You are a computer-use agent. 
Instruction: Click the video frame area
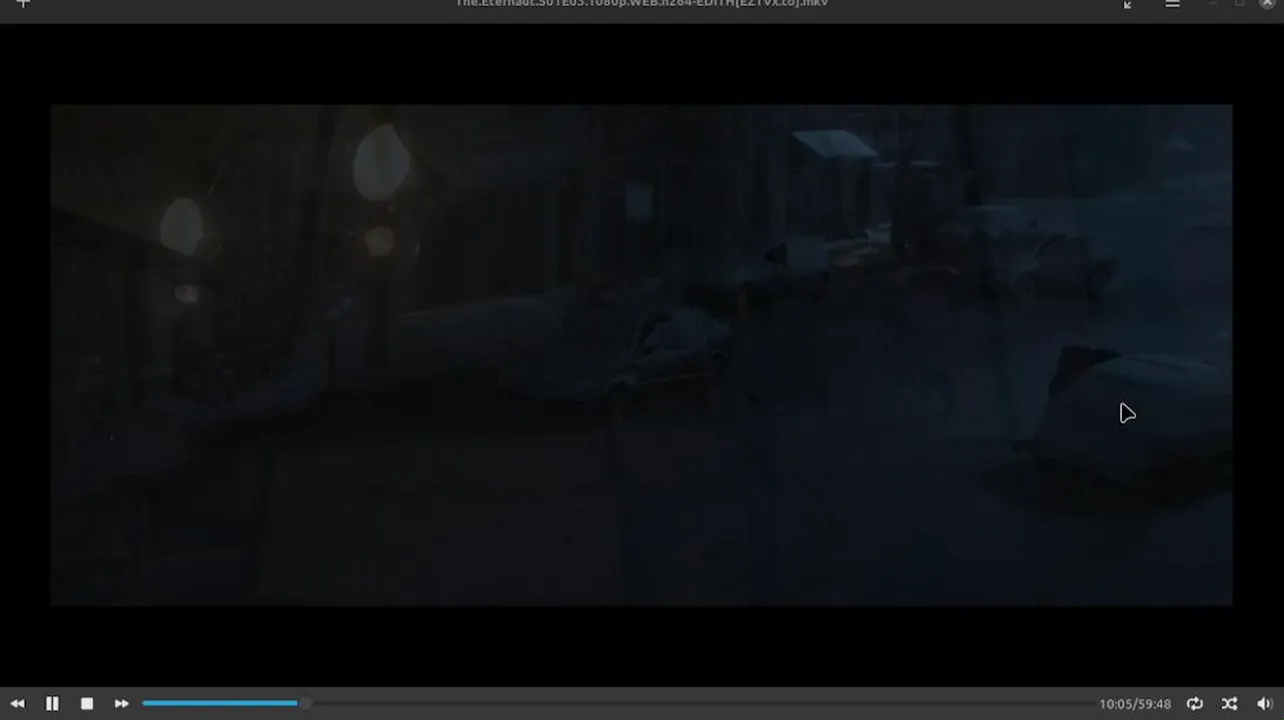point(641,355)
